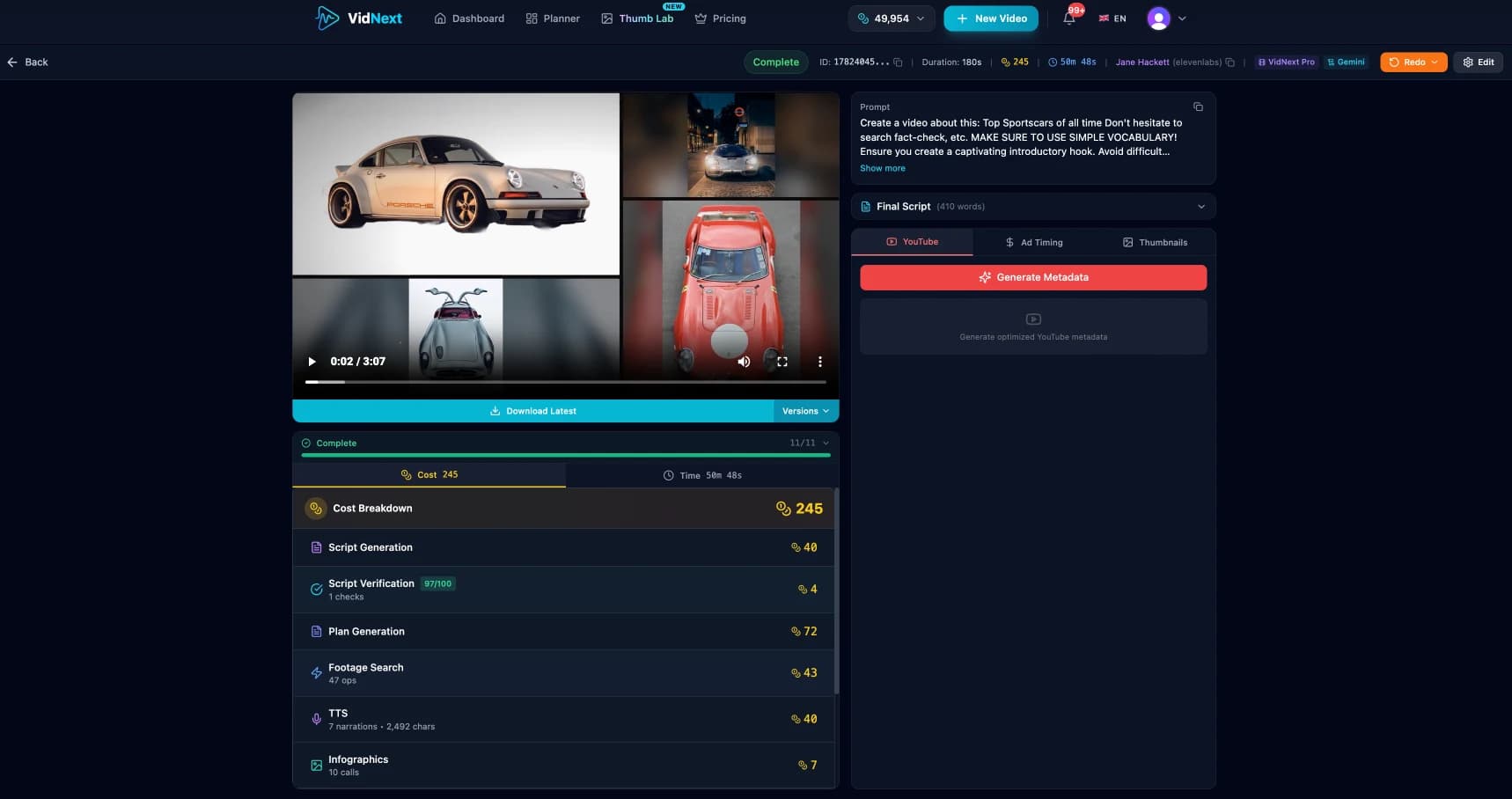1512x799 pixels.
Task: Click the Complete status badge
Action: pyautogui.click(x=775, y=62)
